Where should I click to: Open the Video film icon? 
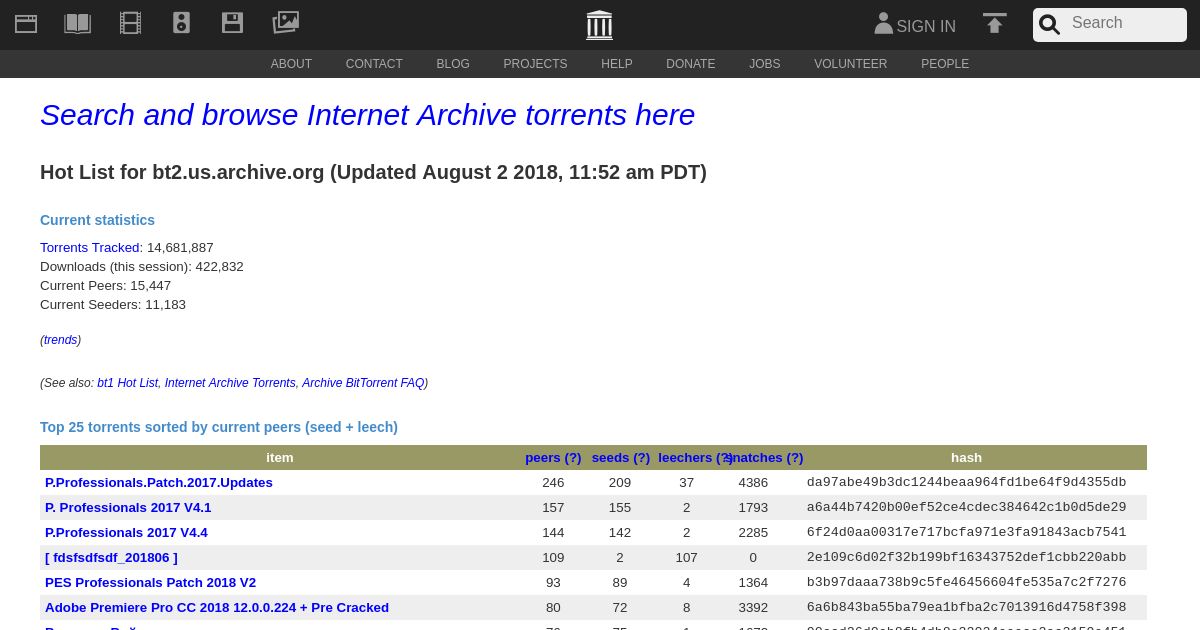click(x=130, y=23)
